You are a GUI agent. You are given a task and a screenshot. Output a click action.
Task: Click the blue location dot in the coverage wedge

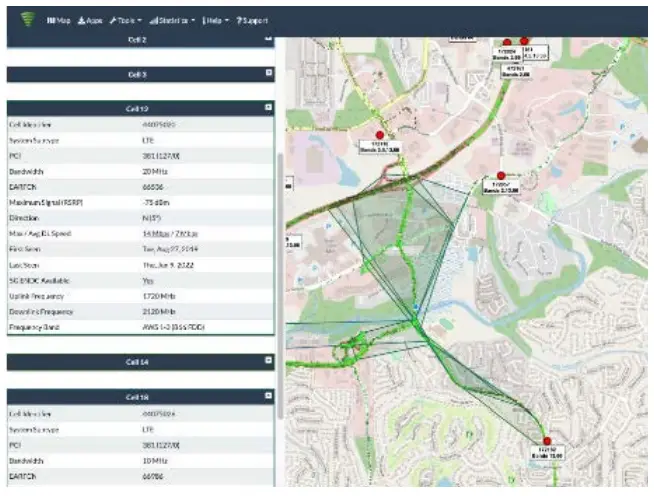416,307
